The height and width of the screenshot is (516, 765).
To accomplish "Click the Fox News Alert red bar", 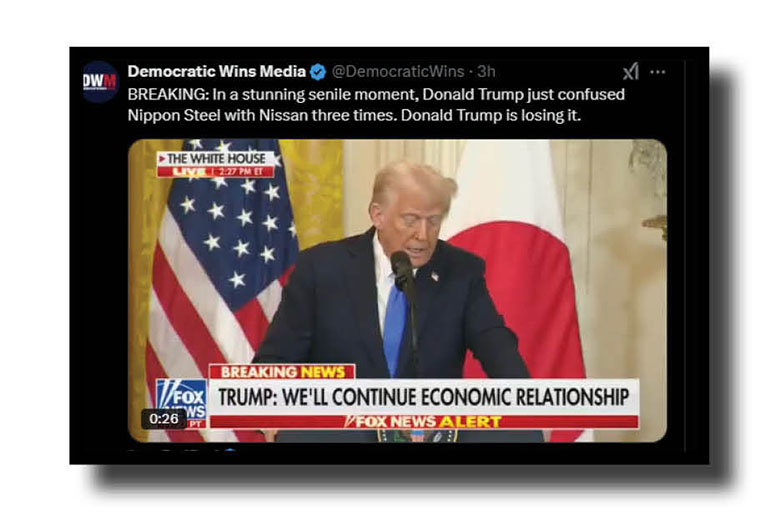I will (x=423, y=421).
